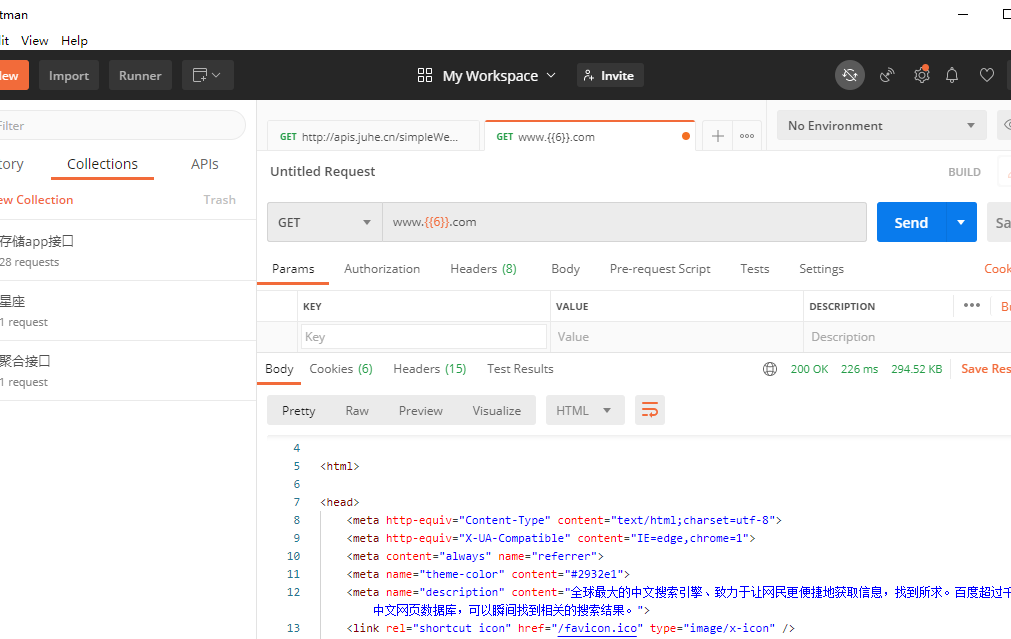Click the Import button

69,75
